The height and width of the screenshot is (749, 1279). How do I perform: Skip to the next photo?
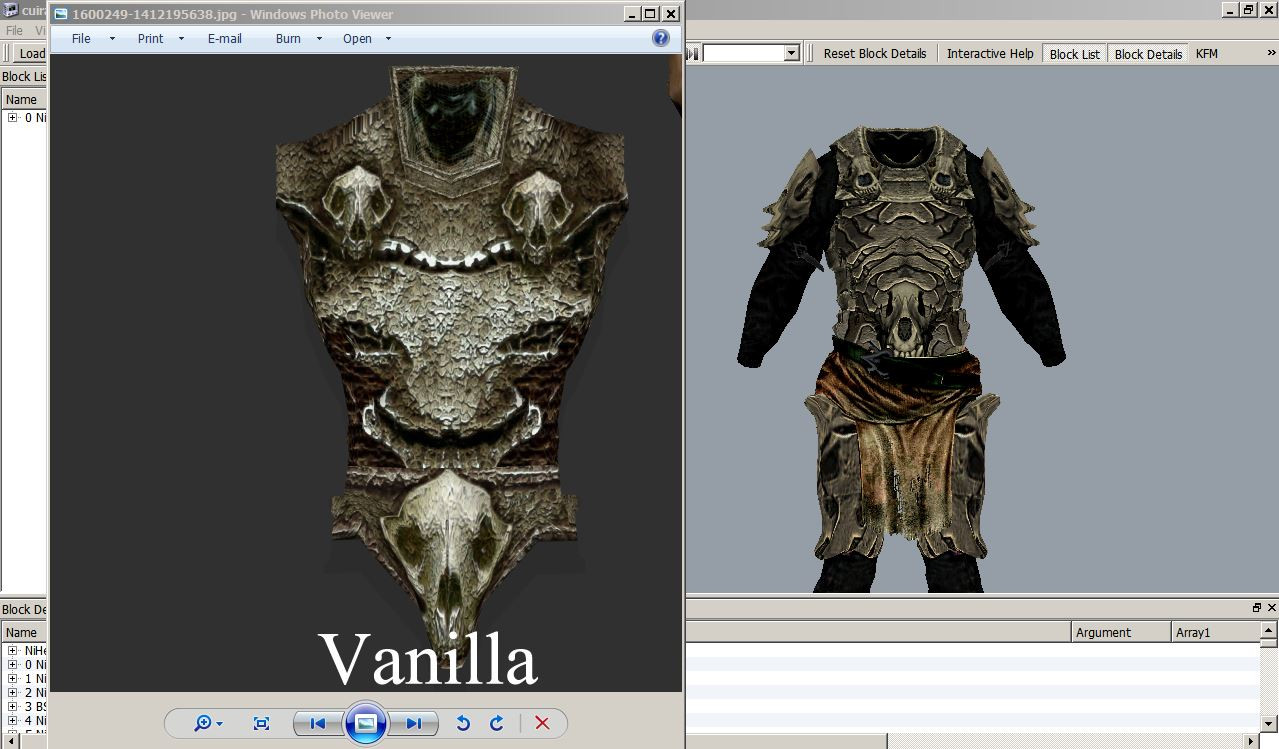click(x=414, y=723)
